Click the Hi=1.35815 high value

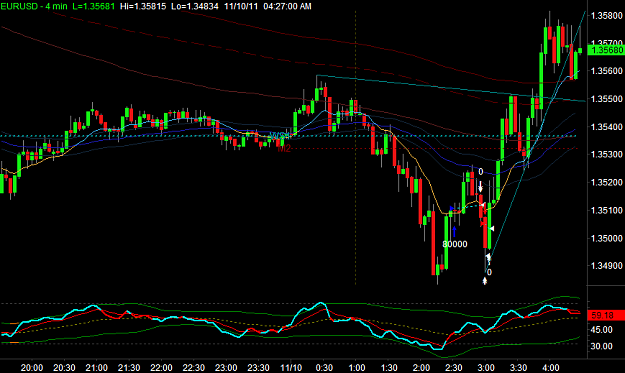[x=143, y=6]
